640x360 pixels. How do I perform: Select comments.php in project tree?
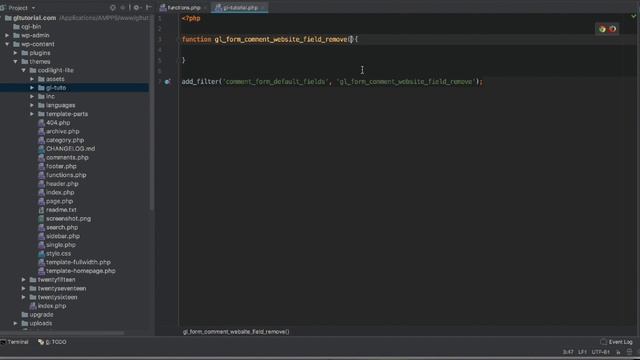[67, 158]
